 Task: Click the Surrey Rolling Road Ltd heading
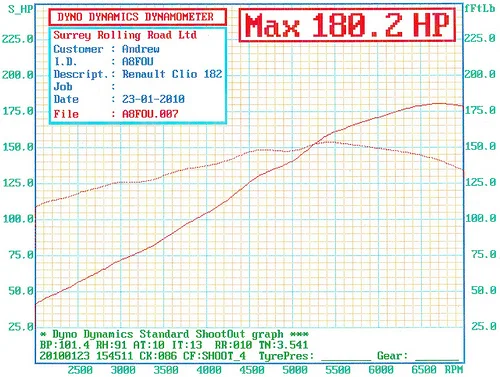(x=125, y=35)
